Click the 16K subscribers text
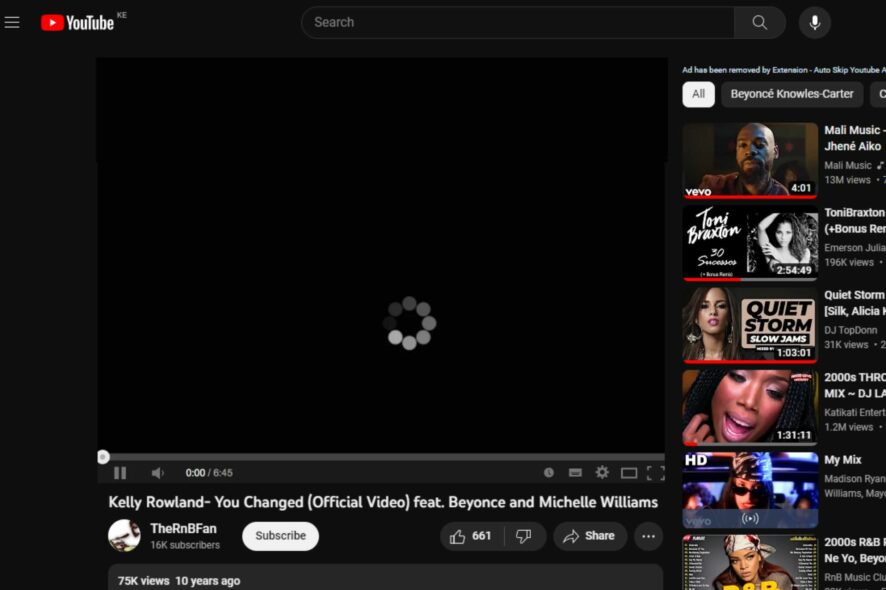 pyautogui.click(x=185, y=545)
